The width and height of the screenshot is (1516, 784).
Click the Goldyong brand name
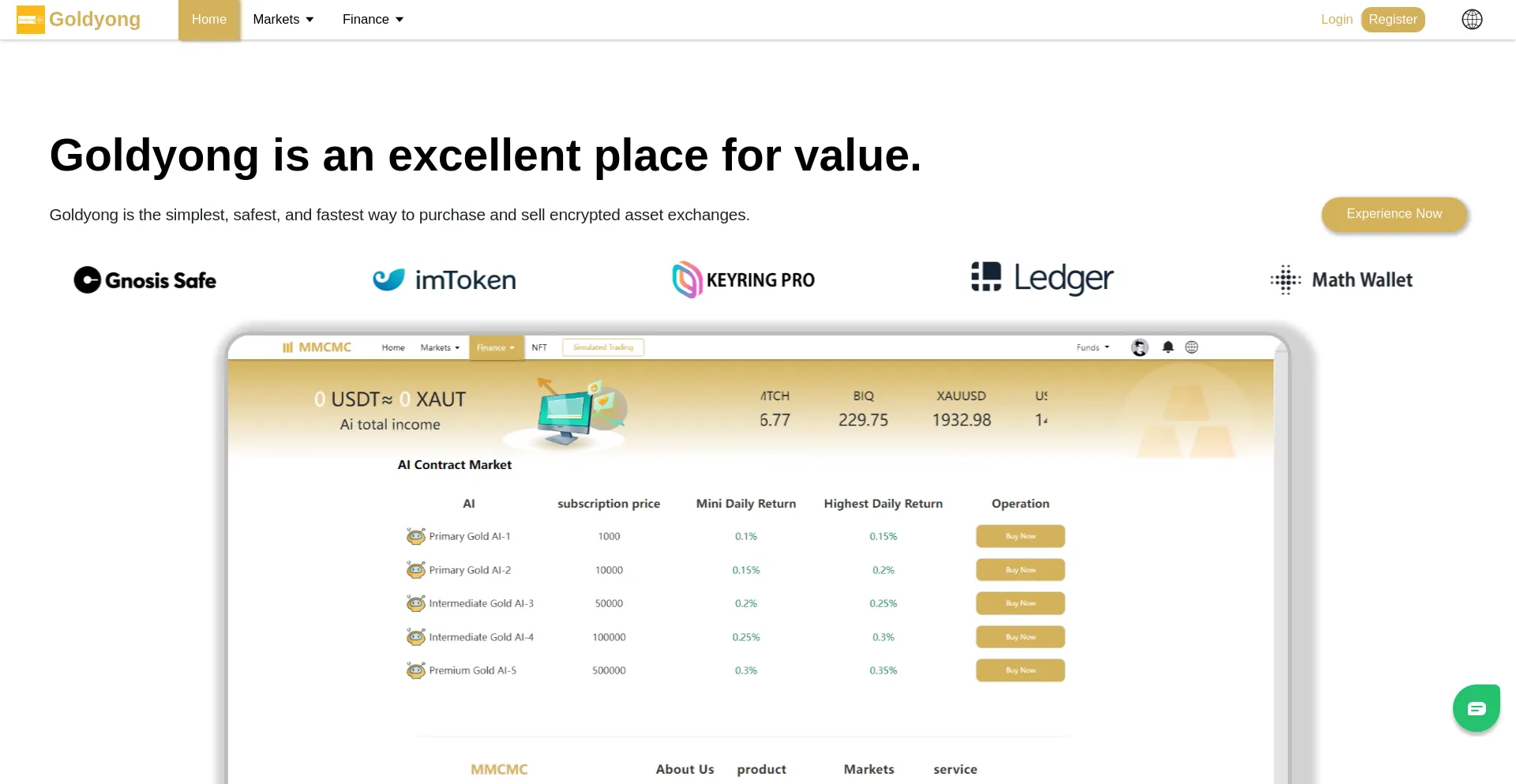point(95,20)
